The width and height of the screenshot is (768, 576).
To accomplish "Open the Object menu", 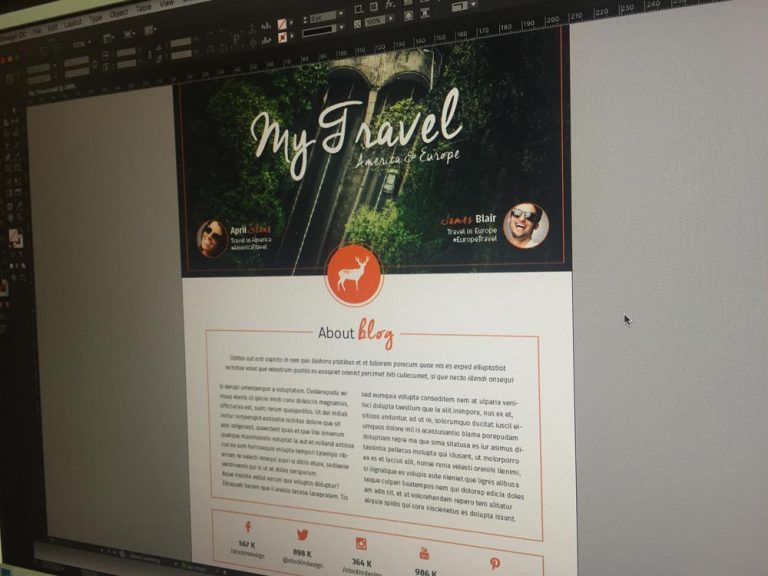I will pyautogui.click(x=119, y=14).
